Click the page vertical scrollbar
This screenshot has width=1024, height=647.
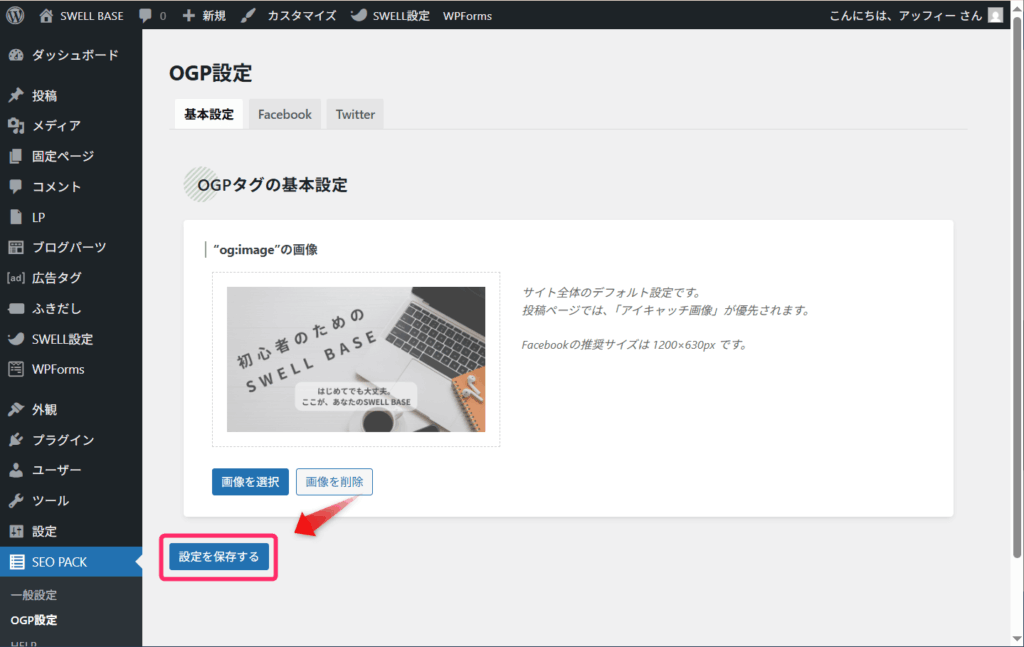(1017, 287)
